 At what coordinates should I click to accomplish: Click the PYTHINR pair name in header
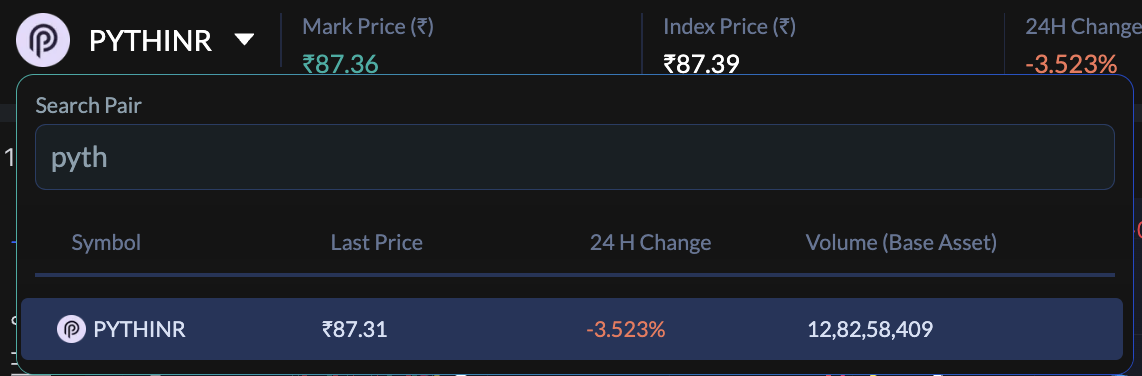150,41
